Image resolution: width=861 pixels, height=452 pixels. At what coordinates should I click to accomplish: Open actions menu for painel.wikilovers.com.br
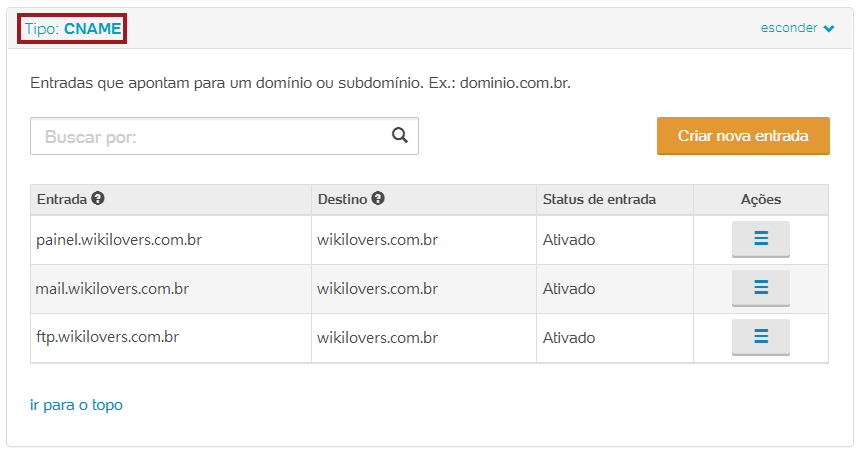coord(760,239)
